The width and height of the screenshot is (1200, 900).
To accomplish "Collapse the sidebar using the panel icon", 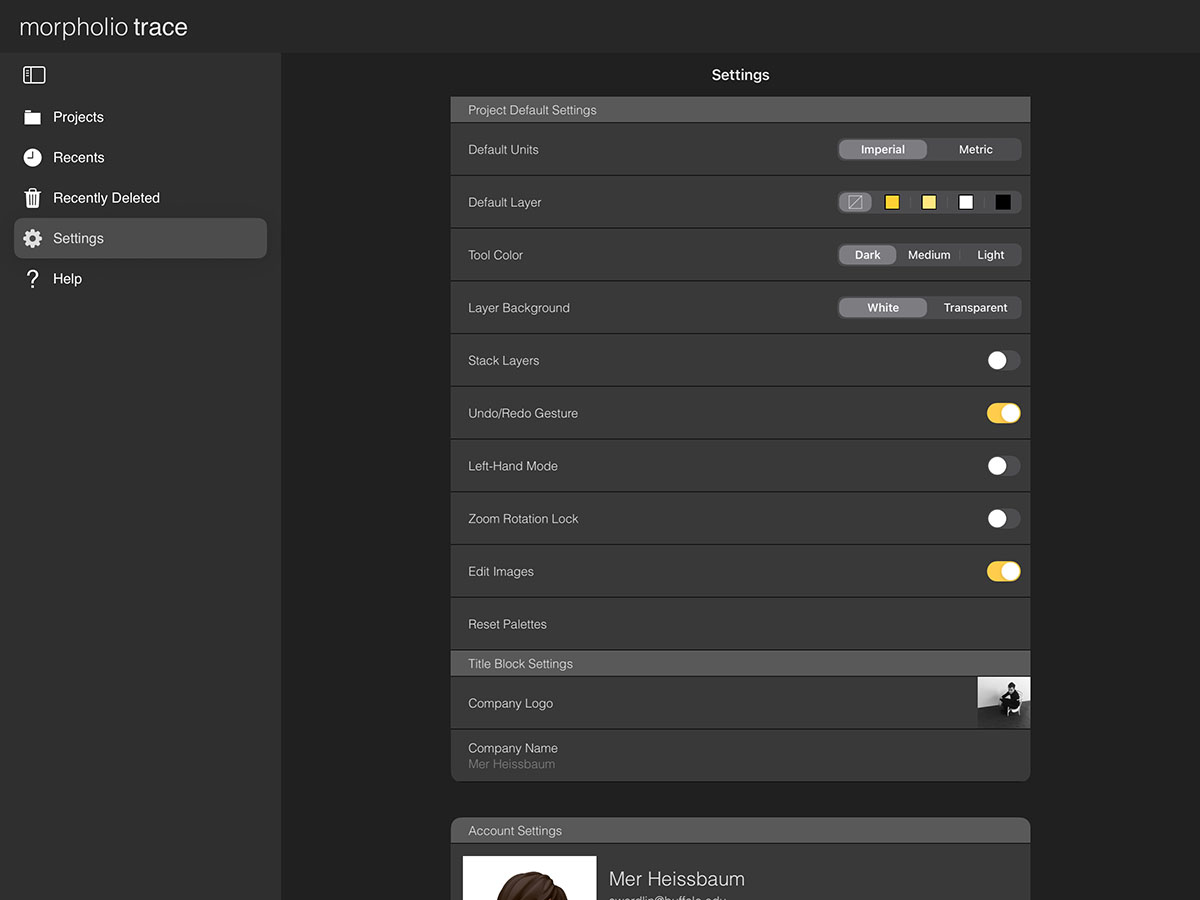I will click(34, 75).
